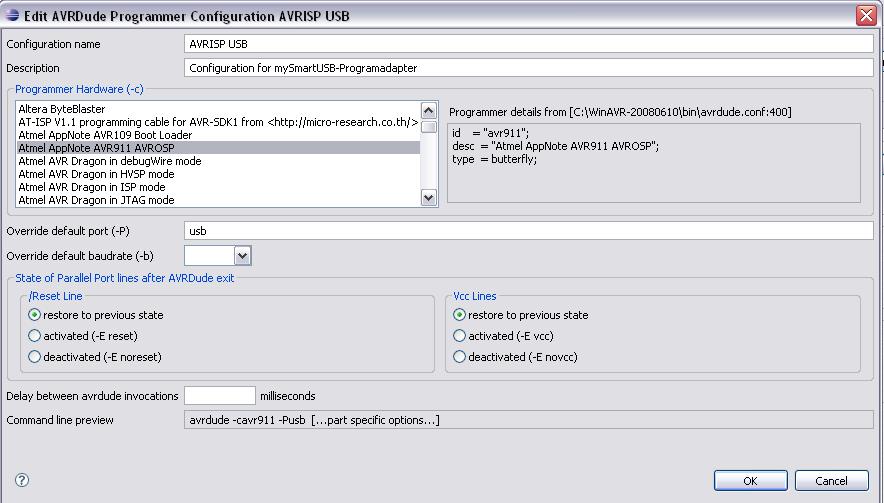
Task: Select Atmel AVR Dragon in JTAG mode
Action: click(x=219, y=200)
